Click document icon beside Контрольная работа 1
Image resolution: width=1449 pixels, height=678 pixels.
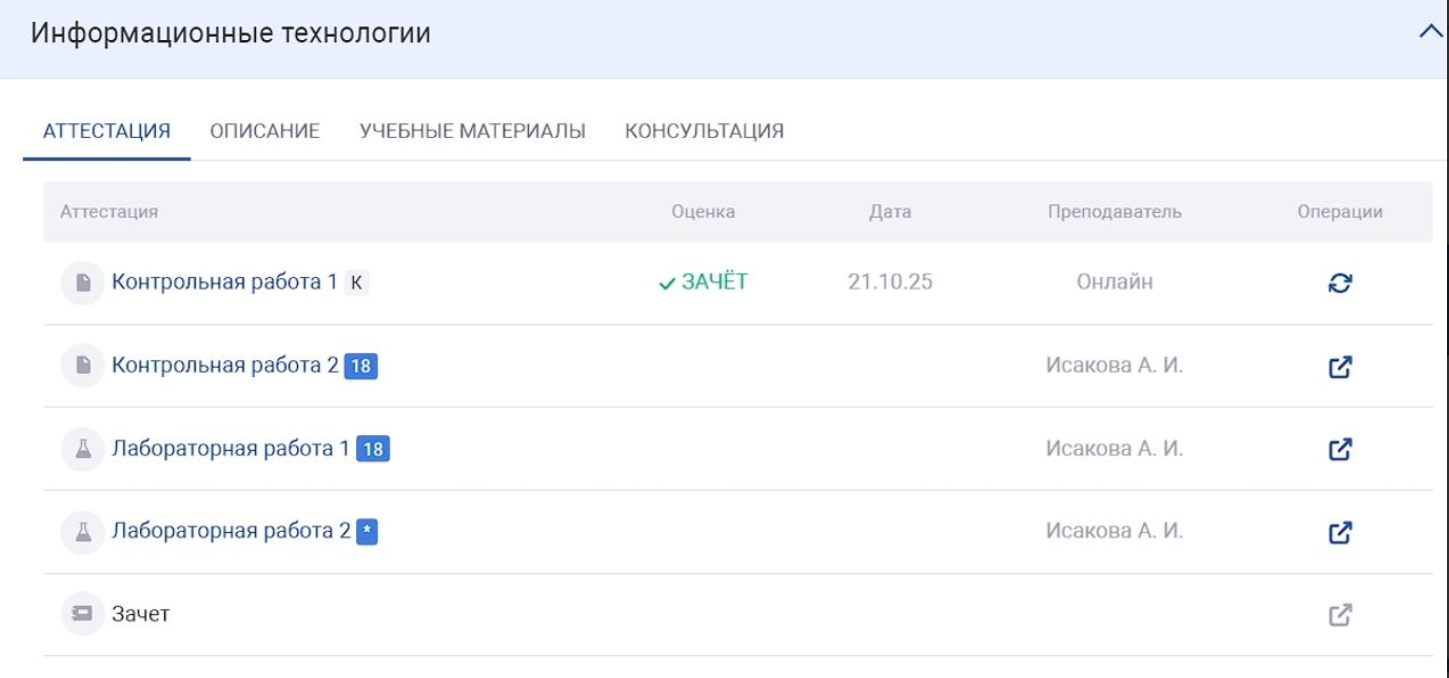(x=84, y=283)
